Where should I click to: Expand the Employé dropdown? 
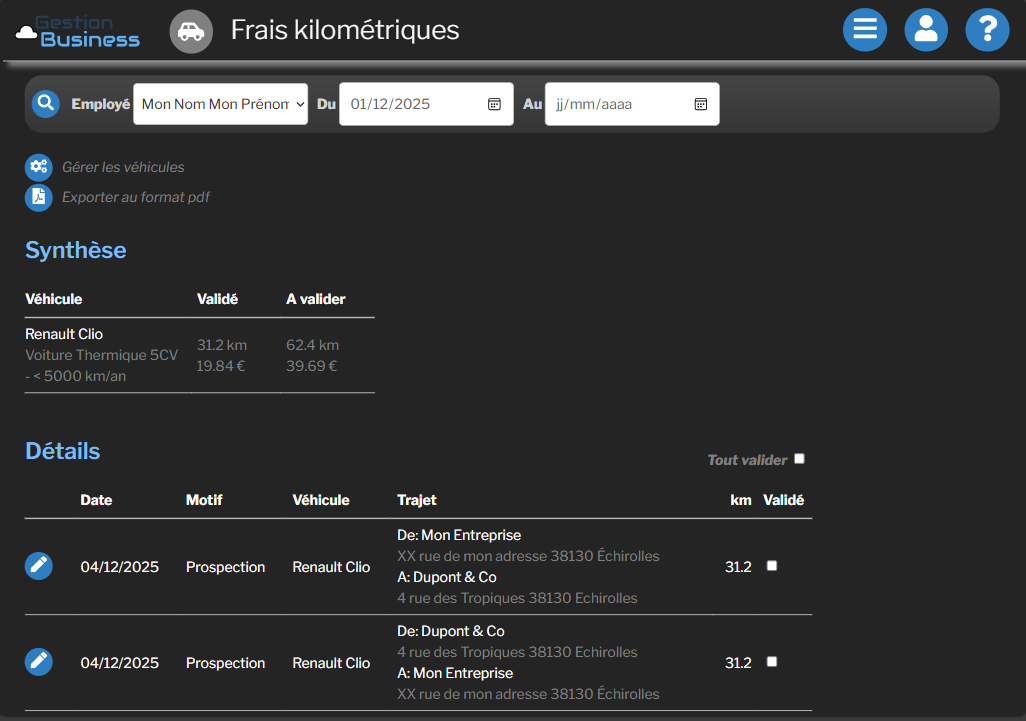click(x=220, y=104)
